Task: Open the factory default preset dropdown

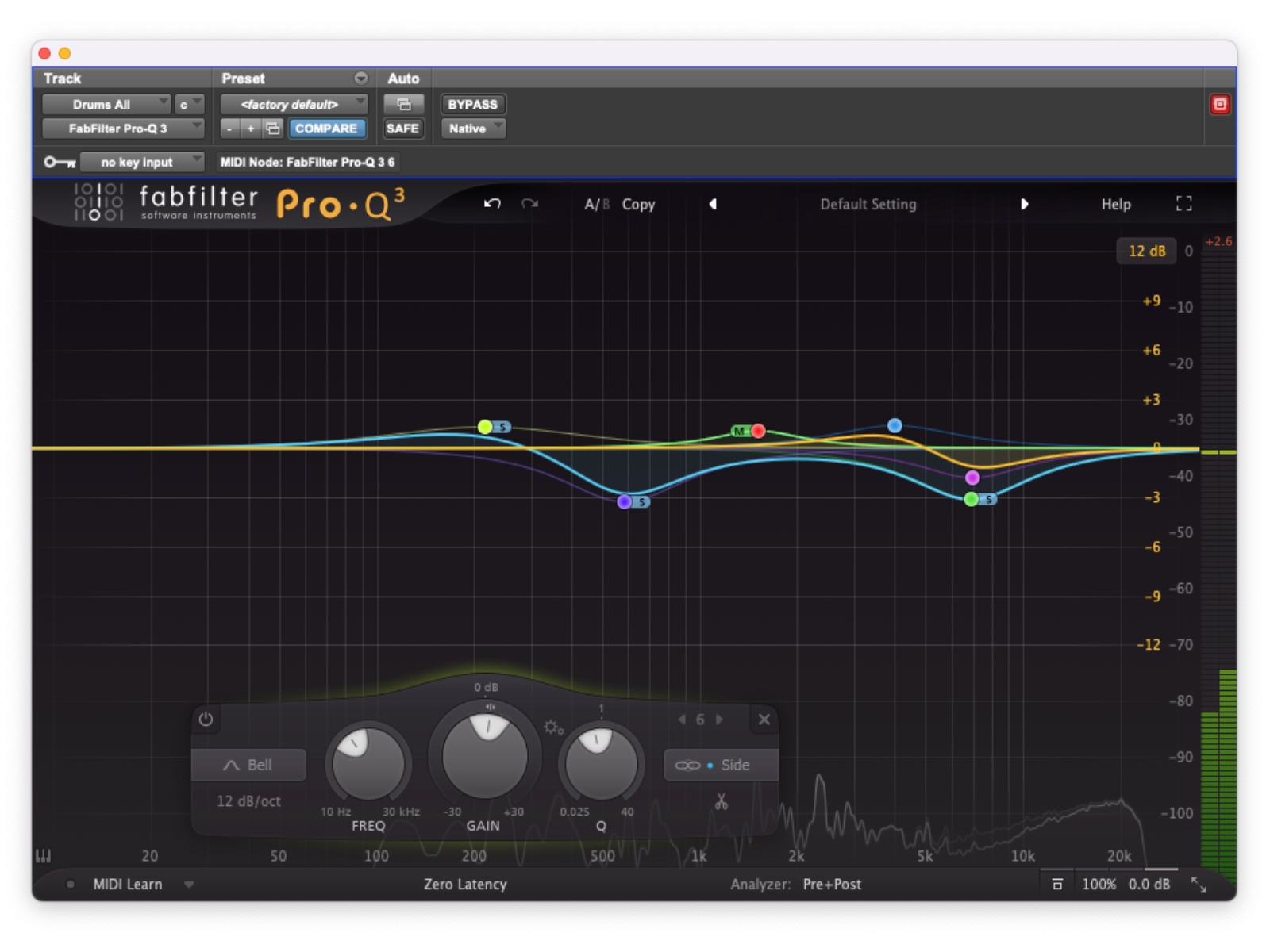Action: click(x=294, y=104)
